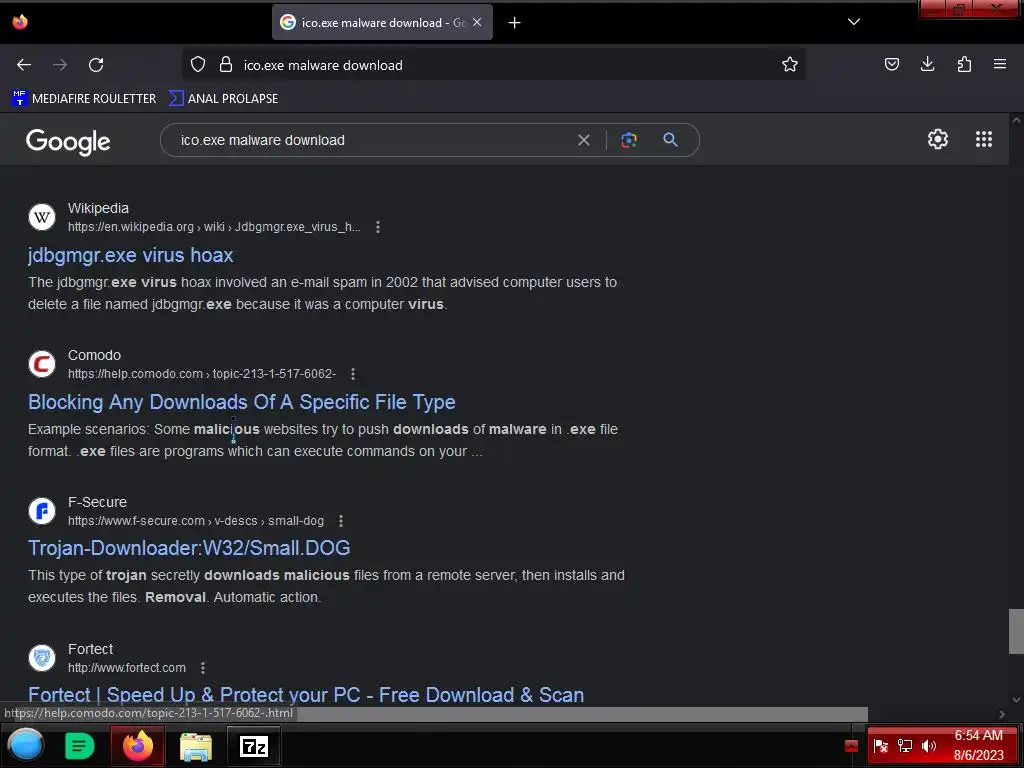Open the Firefox downloads panel

tap(927, 64)
